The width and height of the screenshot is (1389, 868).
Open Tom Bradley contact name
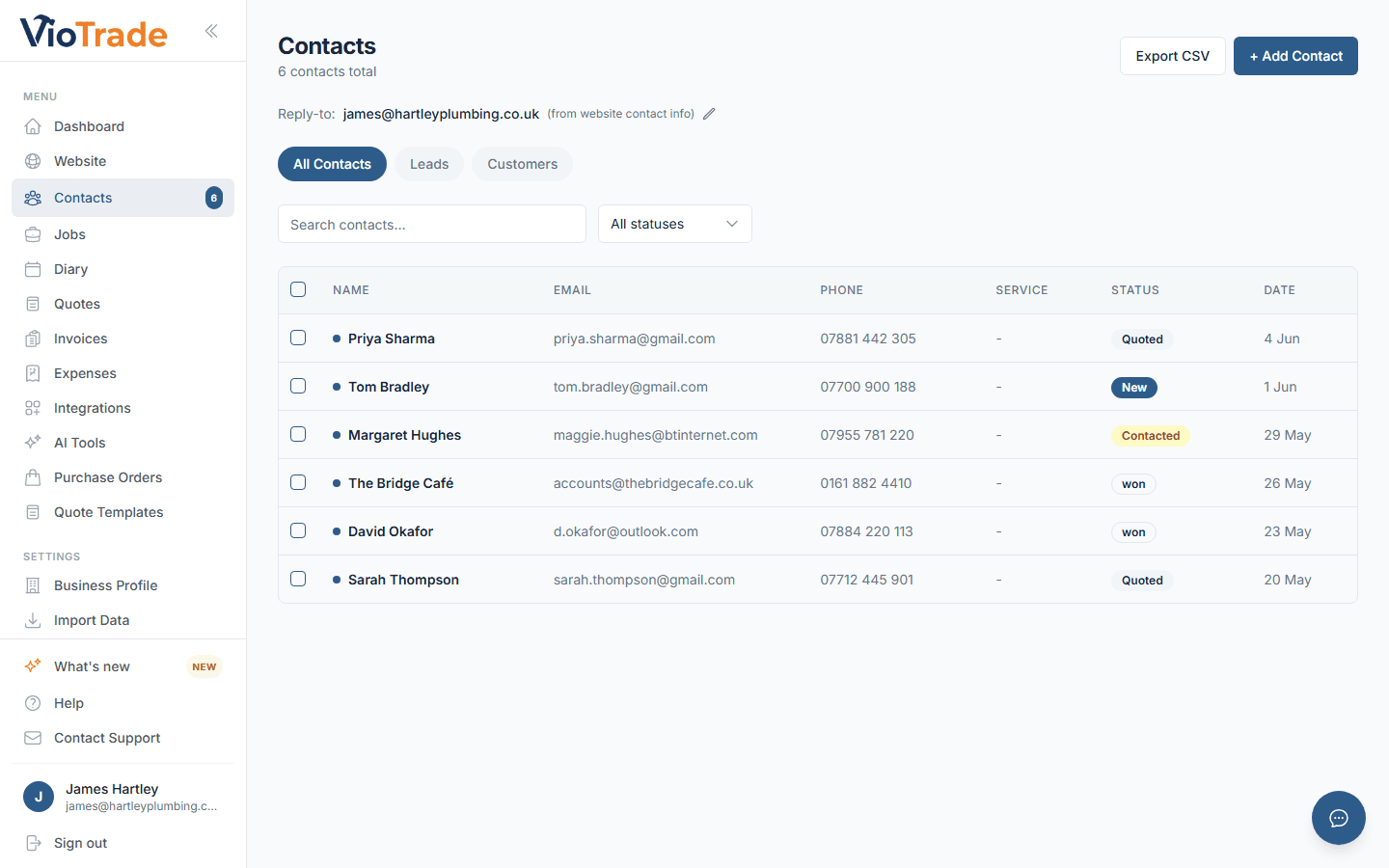[389, 387]
